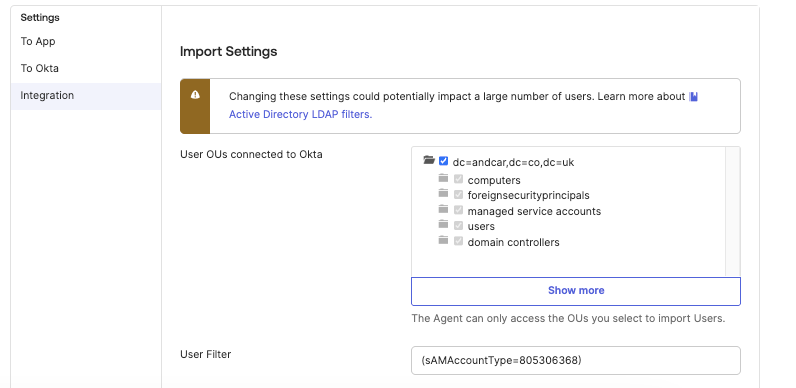The height and width of the screenshot is (388, 796).
Task: Toggle the dc=andcar,dc=co,dc=uk checkbox
Action: coord(443,161)
